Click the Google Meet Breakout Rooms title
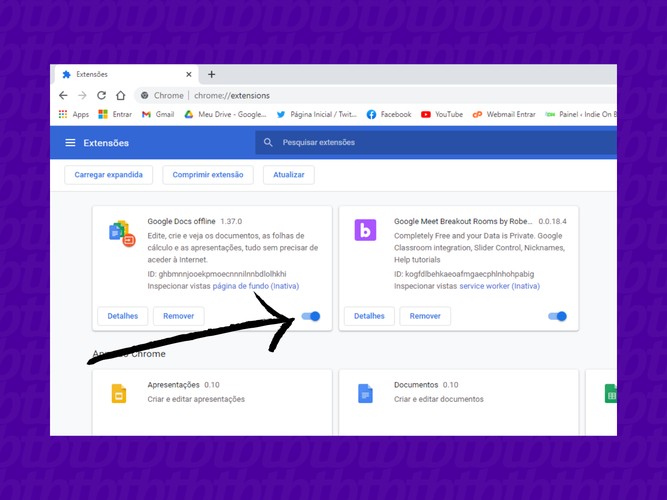 [x=463, y=221]
